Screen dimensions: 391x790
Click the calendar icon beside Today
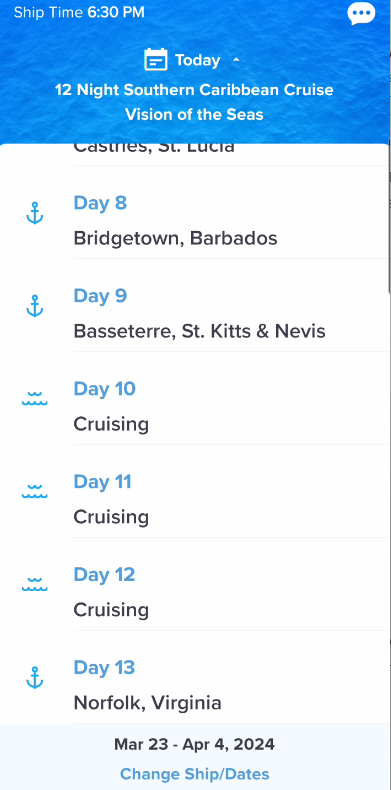[x=156, y=60]
